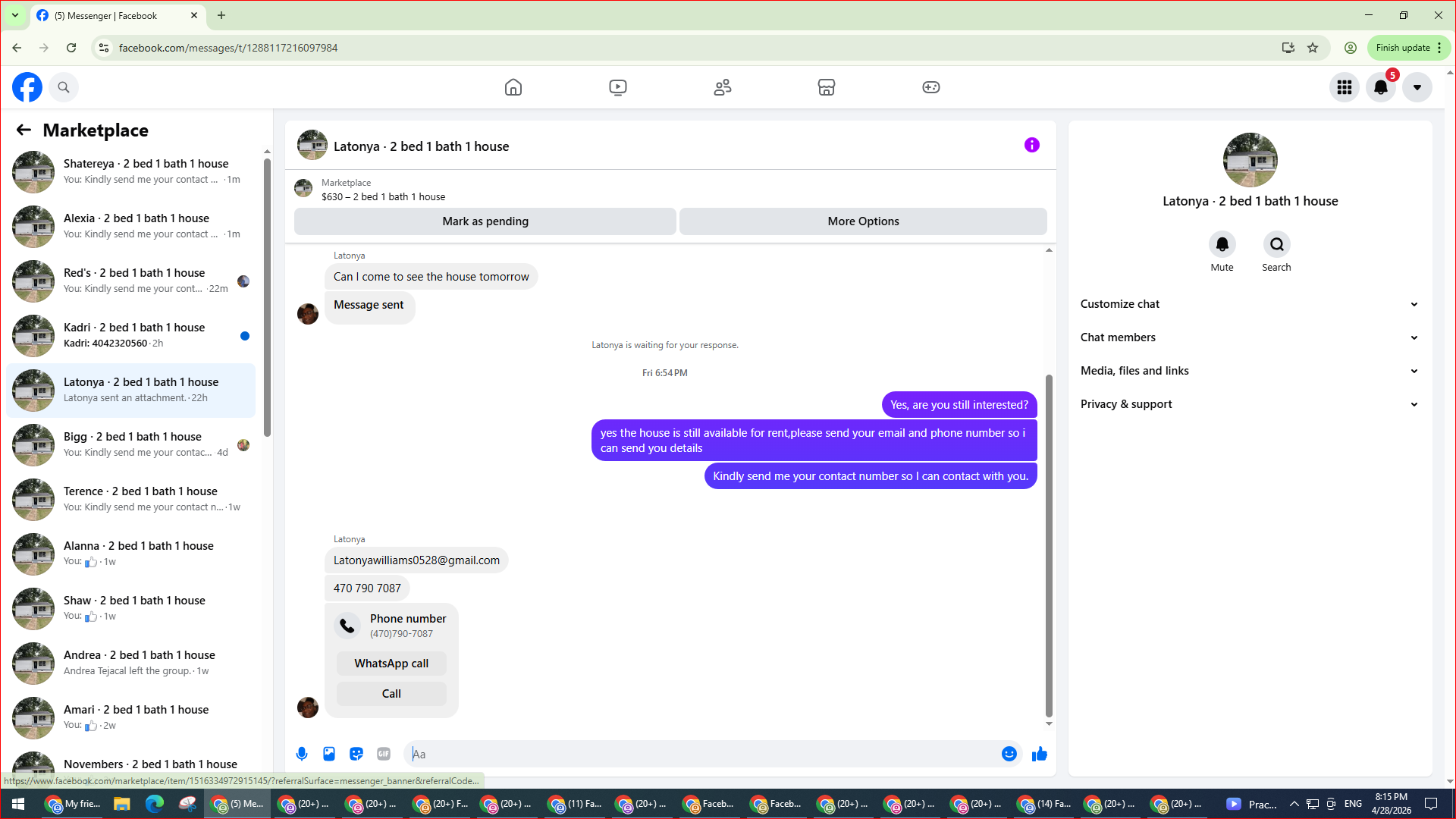The image size is (1456, 819).
Task: Open the notifications bell with badge
Action: pyautogui.click(x=1381, y=87)
